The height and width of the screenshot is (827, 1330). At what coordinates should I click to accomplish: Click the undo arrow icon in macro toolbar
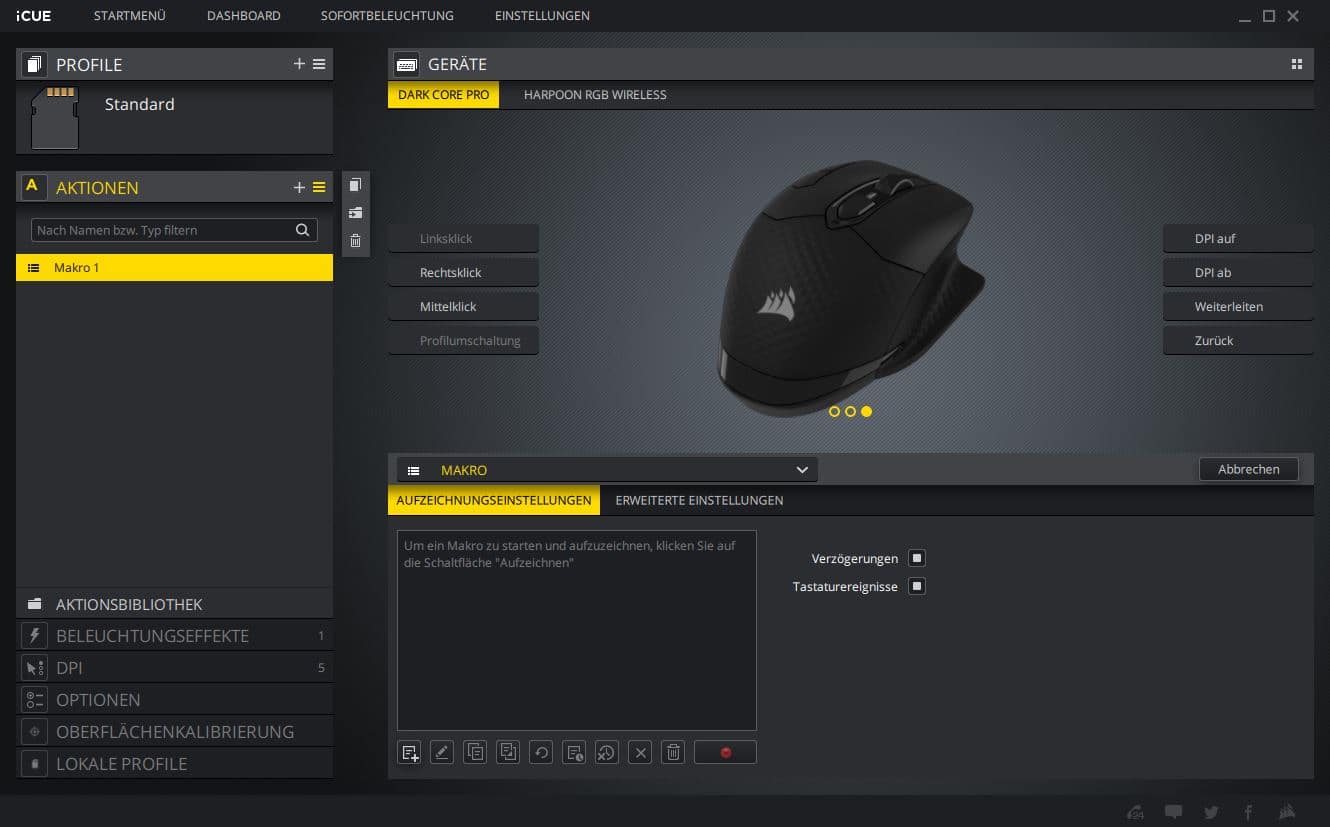tap(541, 752)
